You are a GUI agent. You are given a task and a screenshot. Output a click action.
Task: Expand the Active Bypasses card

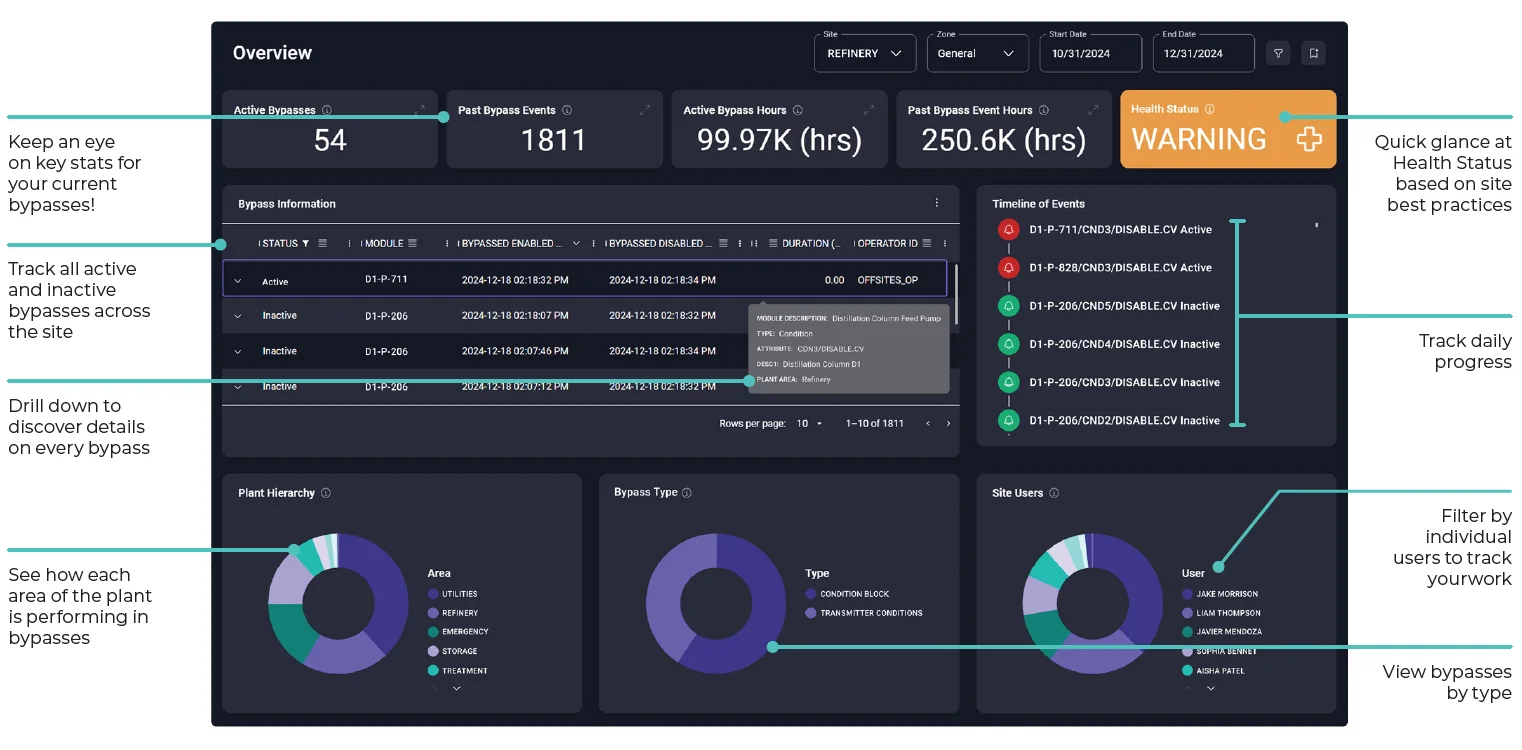click(x=420, y=110)
